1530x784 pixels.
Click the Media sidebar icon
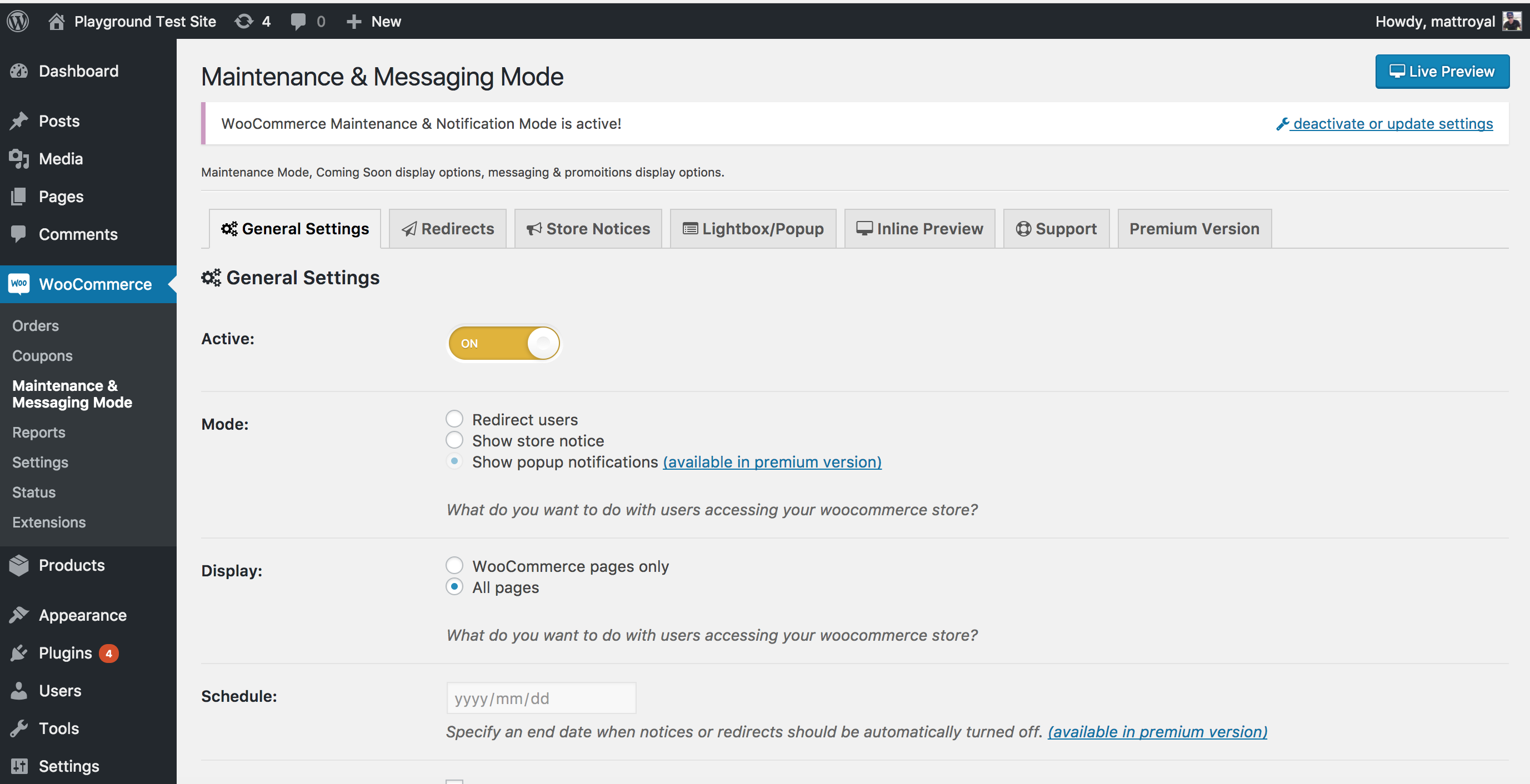coord(19,158)
